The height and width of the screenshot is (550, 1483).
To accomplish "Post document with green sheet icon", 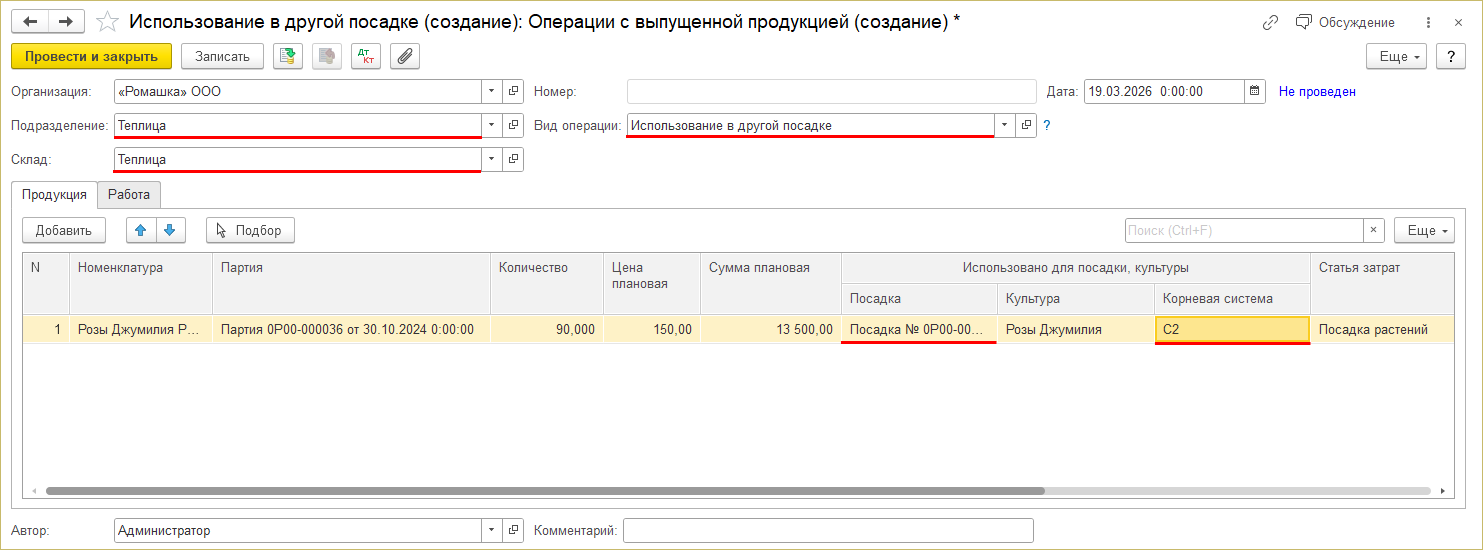I will pyautogui.click(x=288, y=57).
